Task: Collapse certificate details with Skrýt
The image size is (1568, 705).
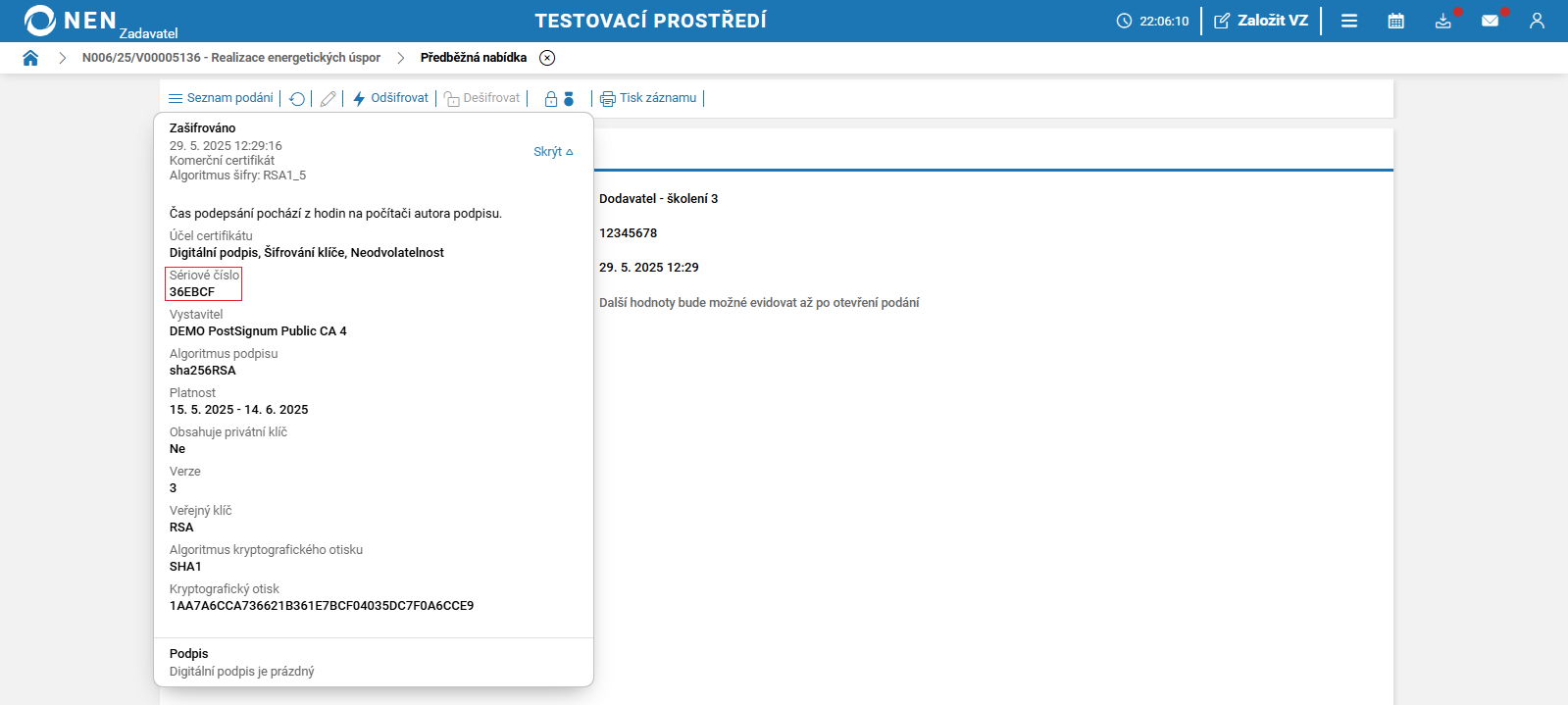Action: [x=553, y=152]
